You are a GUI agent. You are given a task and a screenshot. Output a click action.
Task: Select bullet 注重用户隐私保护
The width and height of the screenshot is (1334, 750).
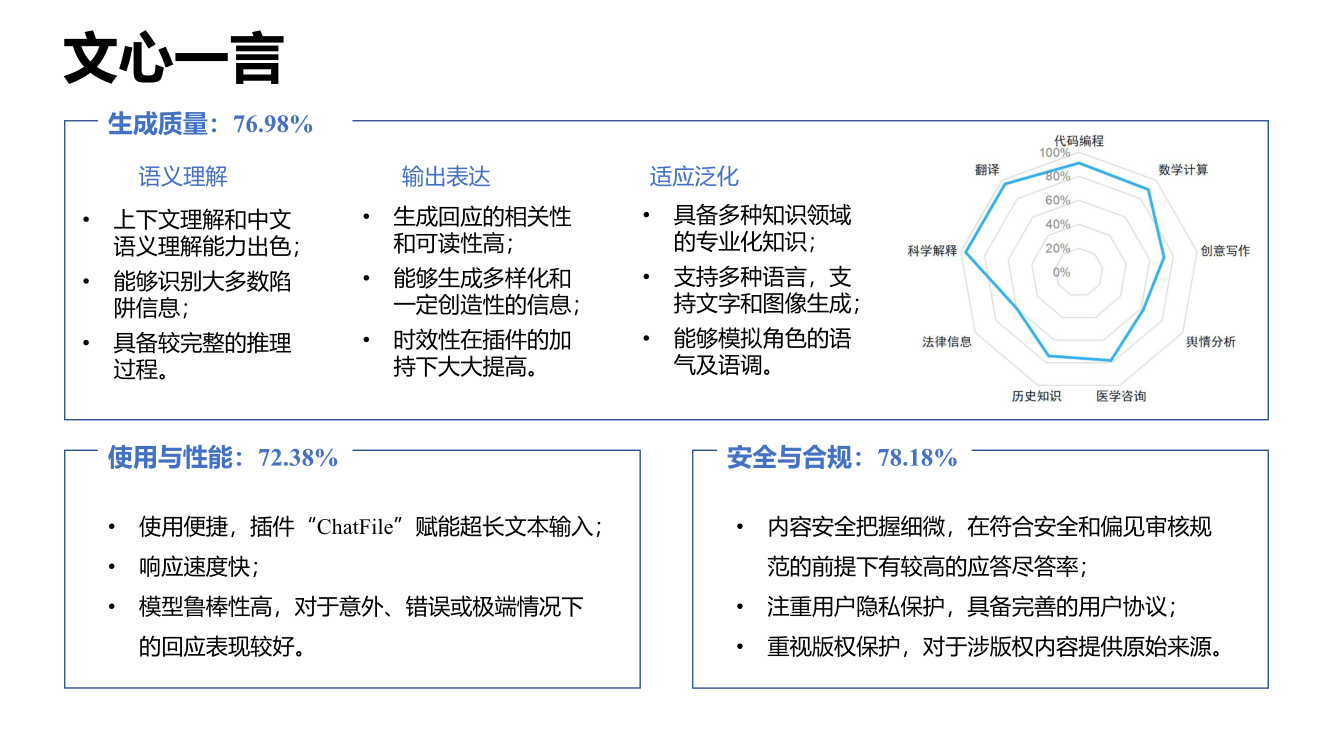pos(971,607)
